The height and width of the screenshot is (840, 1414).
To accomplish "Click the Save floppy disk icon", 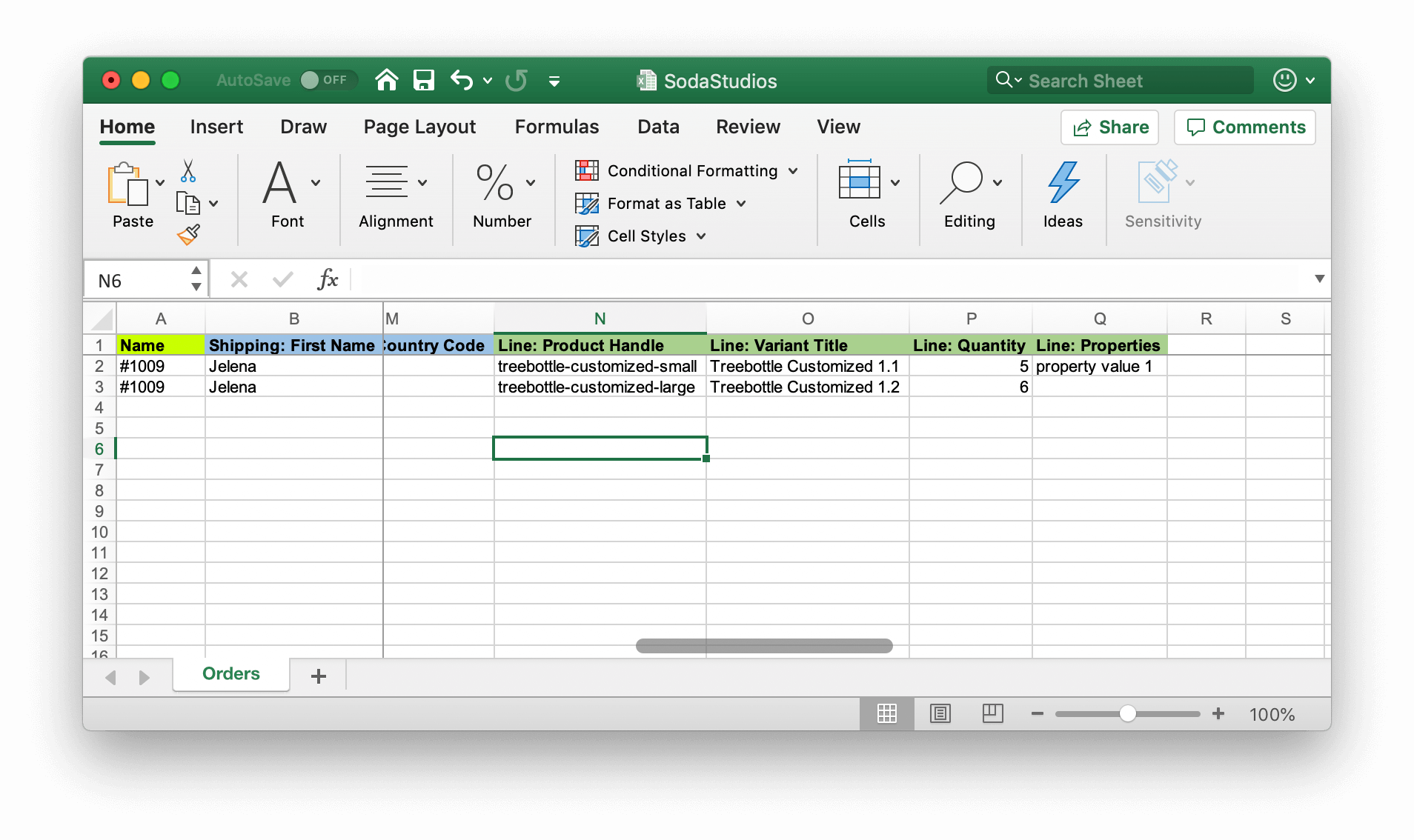I will click(x=424, y=80).
